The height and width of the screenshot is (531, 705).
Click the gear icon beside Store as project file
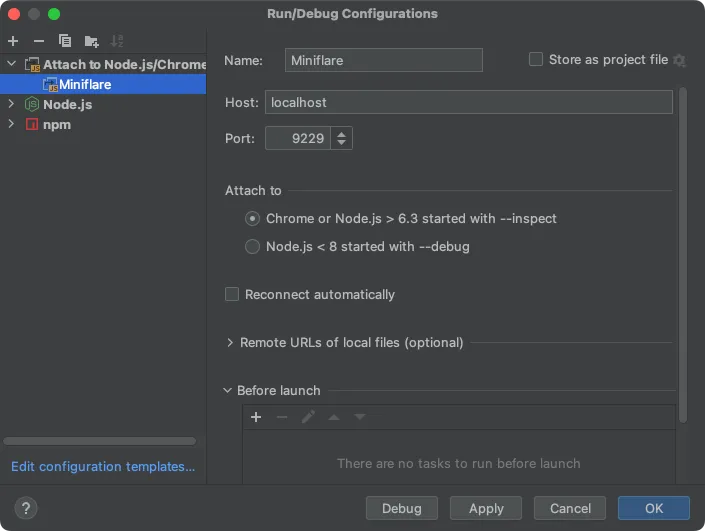680,60
